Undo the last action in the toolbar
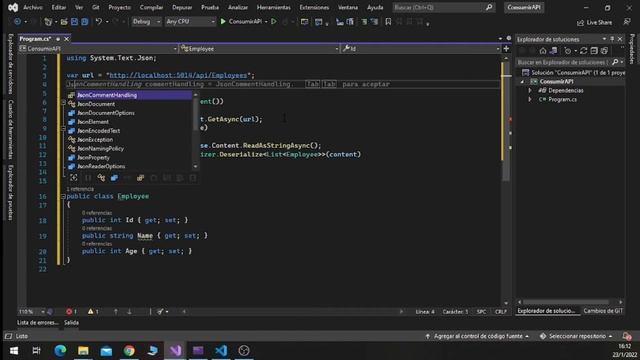Screen dimensions: 640x360 pyautogui.click(x=98, y=22)
